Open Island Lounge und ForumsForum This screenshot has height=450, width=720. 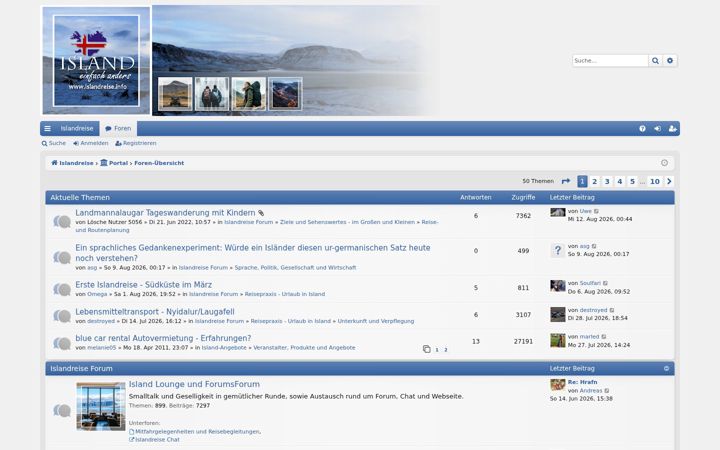tap(194, 384)
